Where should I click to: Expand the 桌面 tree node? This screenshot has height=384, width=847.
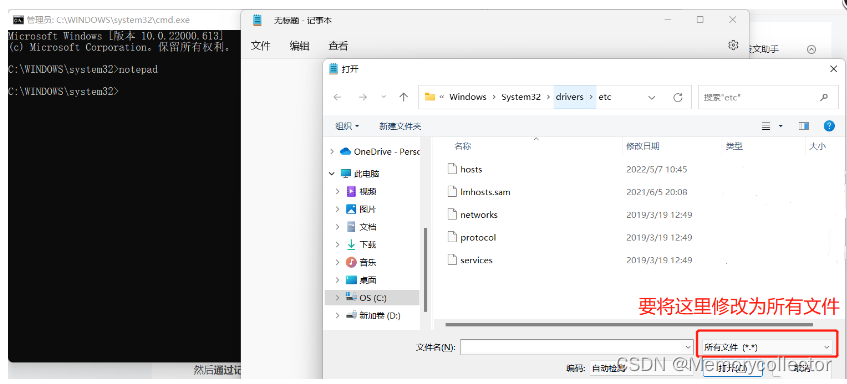(338, 280)
